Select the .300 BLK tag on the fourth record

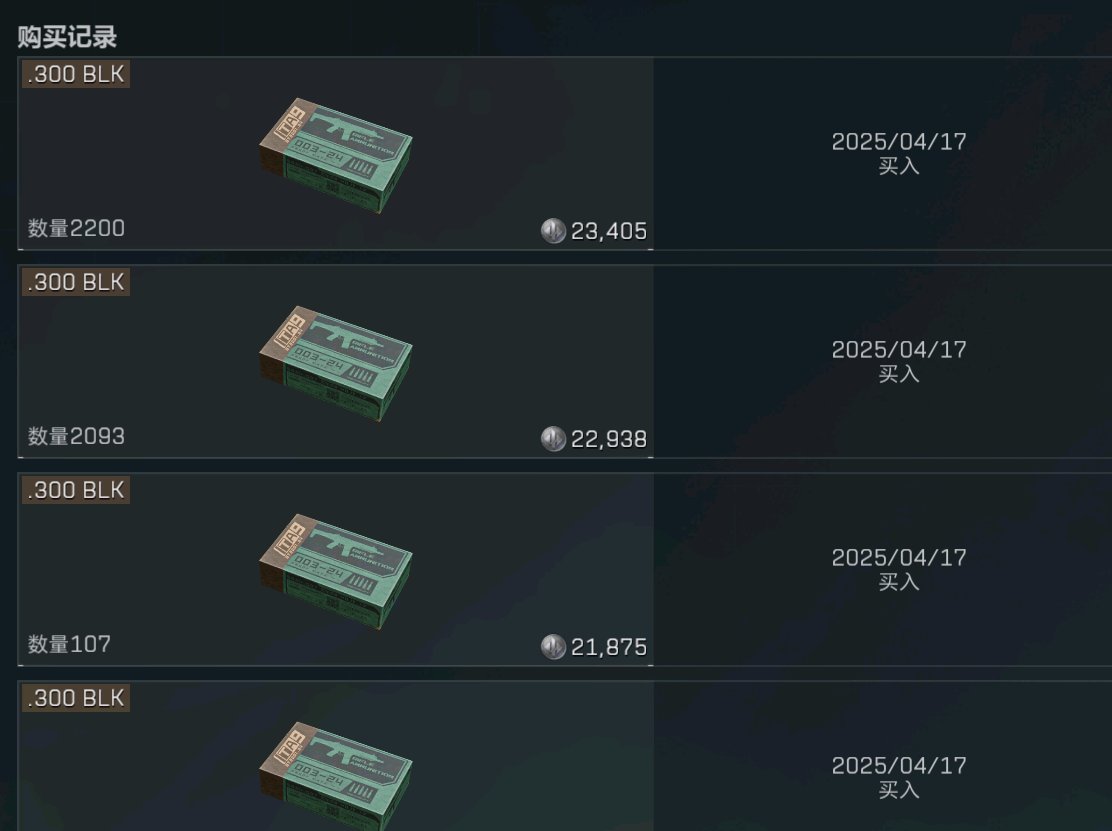pyautogui.click(x=75, y=698)
